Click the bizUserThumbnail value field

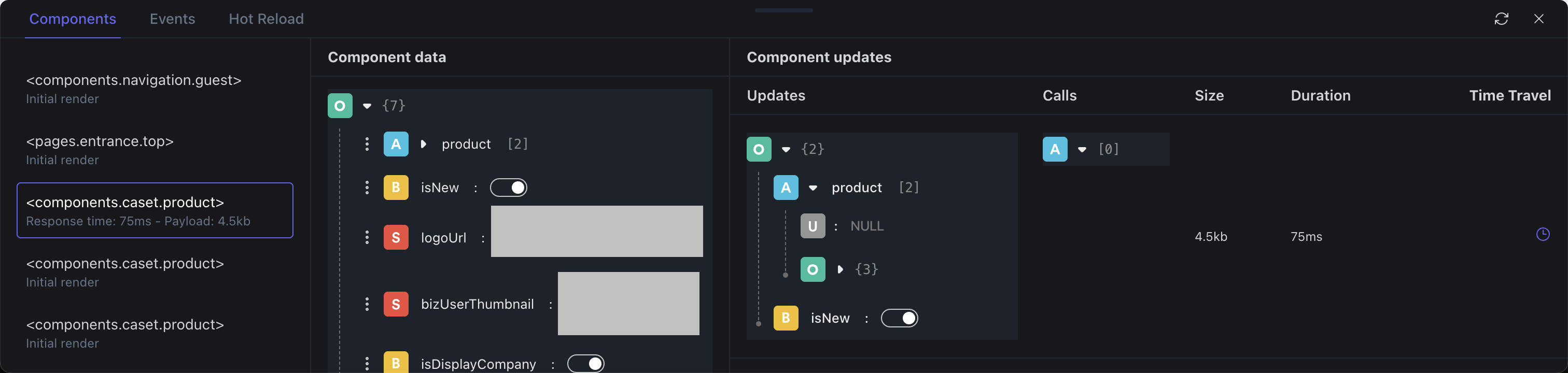[628, 303]
